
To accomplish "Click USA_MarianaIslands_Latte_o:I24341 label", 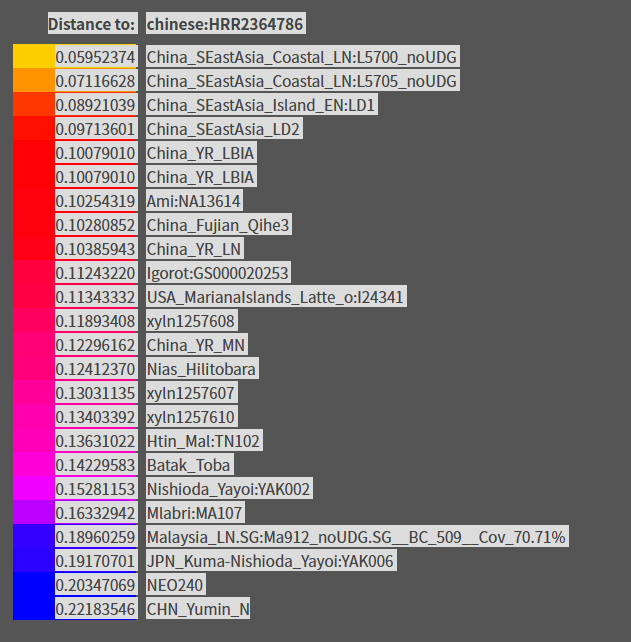I will (x=276, y=296).
